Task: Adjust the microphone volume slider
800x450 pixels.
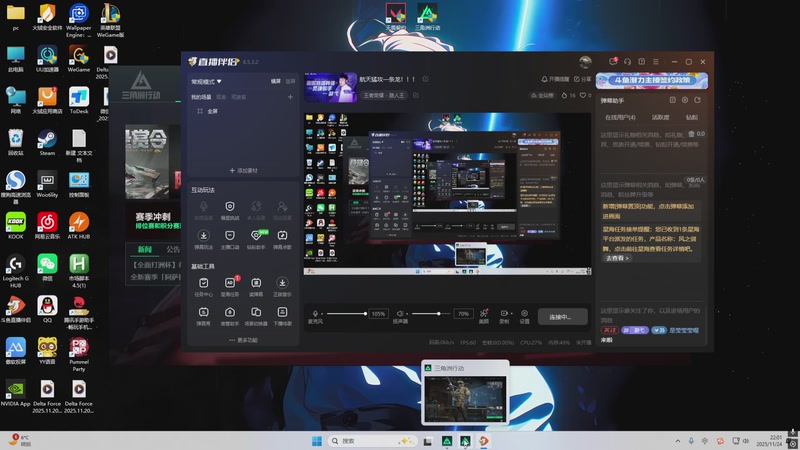Action: point(346,313)
